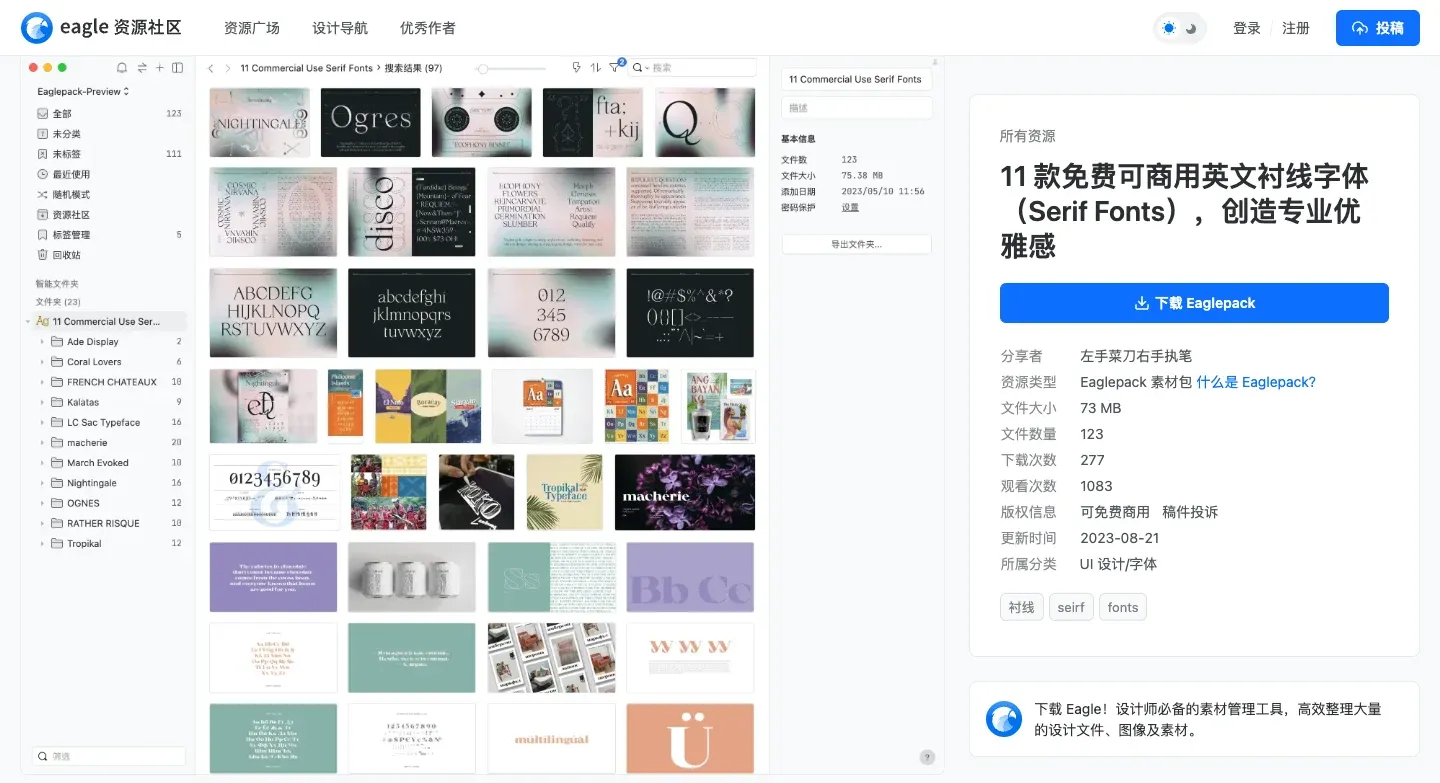The image size is (1440, 783).
Task: Expand the macherie folder
Action: pos(42,443)
